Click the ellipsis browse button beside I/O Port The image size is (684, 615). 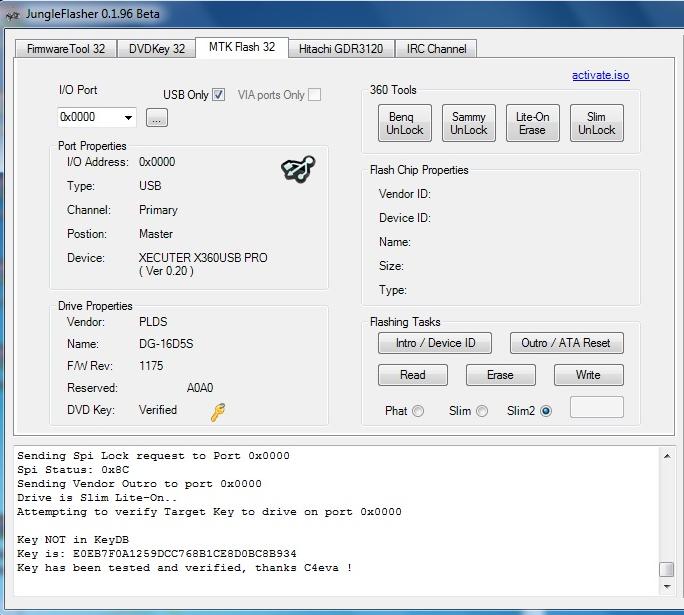point(157,117)
